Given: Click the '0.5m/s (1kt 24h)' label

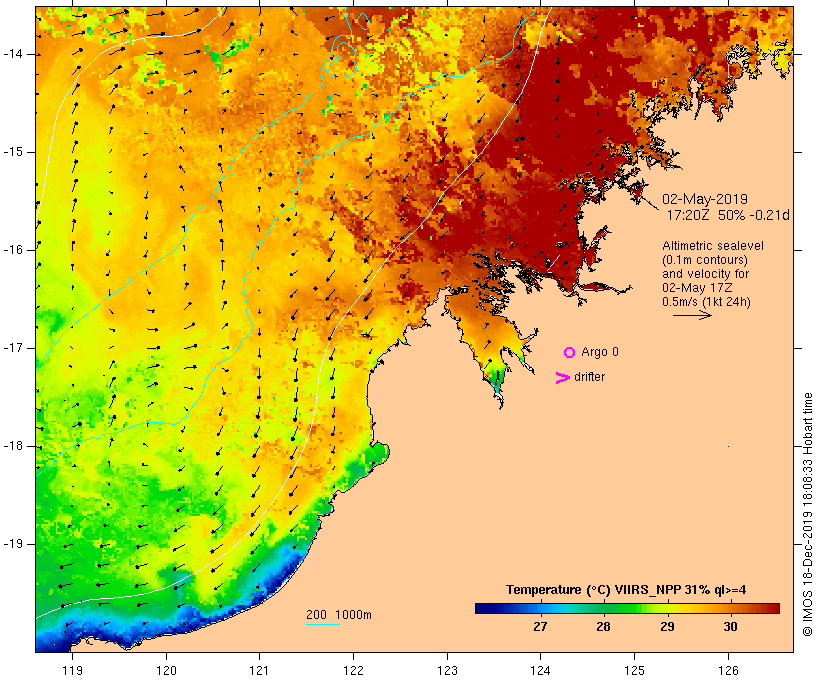Looking at the screenshot, I should (707, 302).
